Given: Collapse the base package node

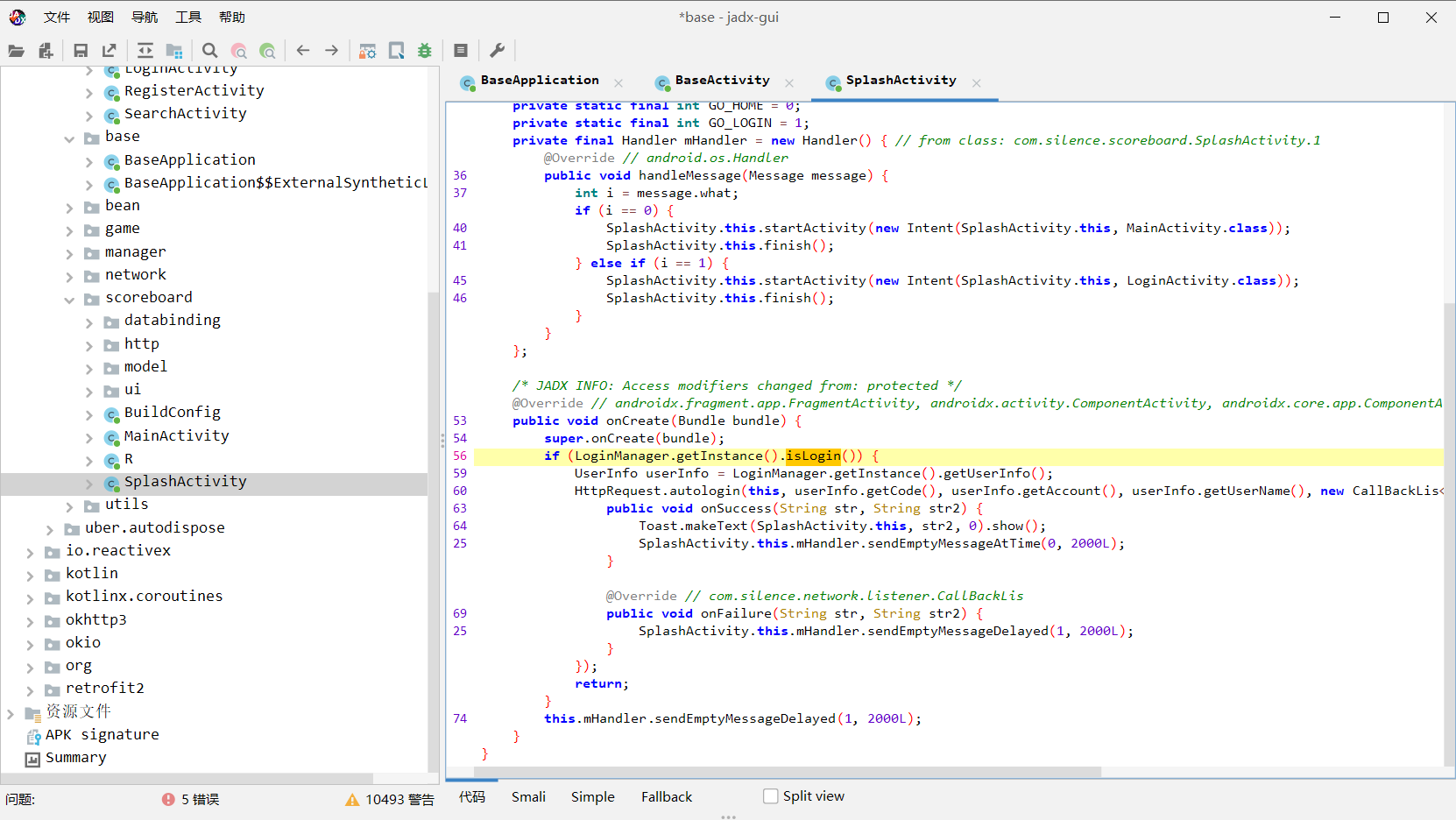Looking at the screenshot, I should point(69,138).
